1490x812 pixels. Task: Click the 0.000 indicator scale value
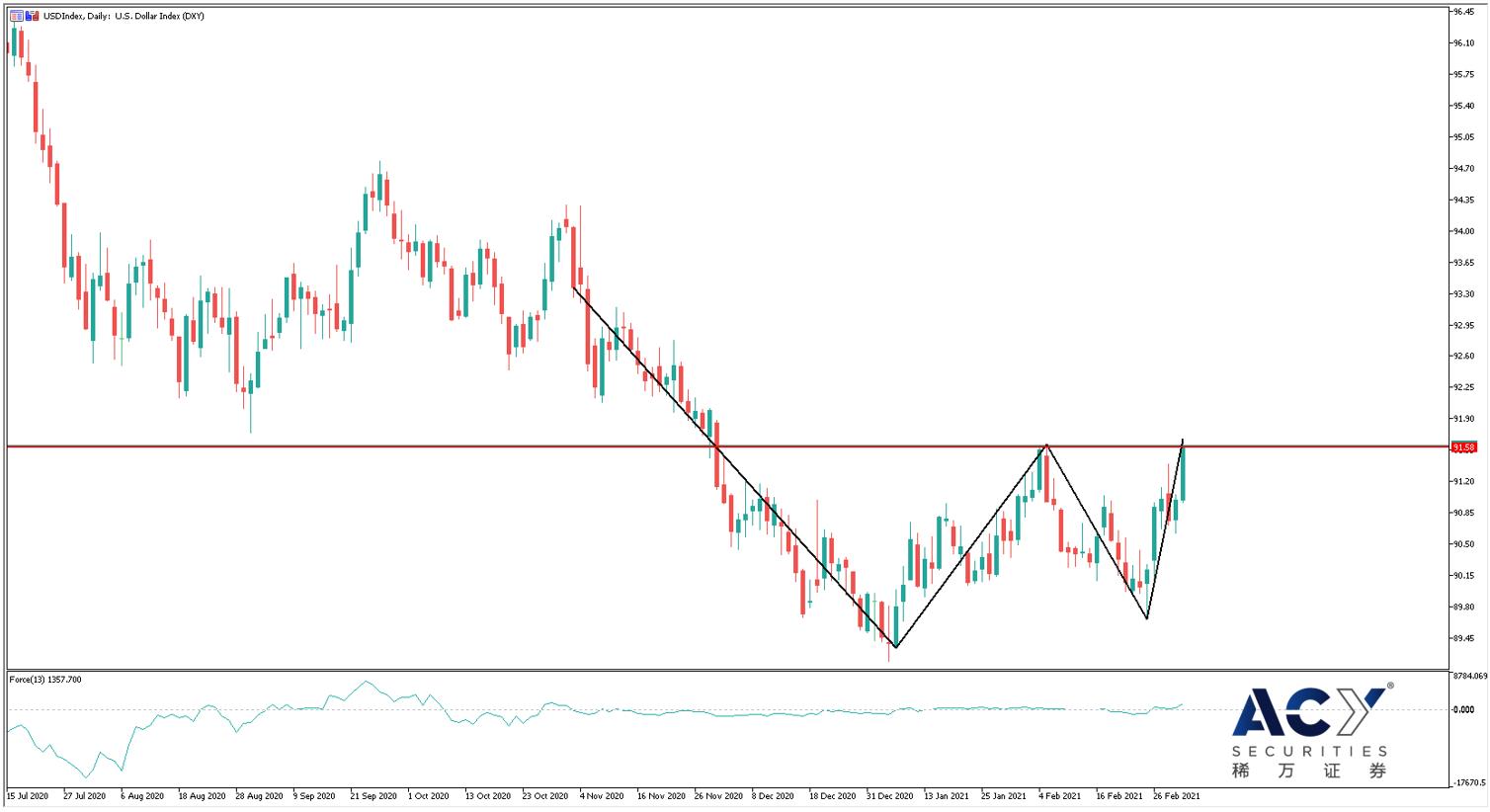tap(1464, 709)
